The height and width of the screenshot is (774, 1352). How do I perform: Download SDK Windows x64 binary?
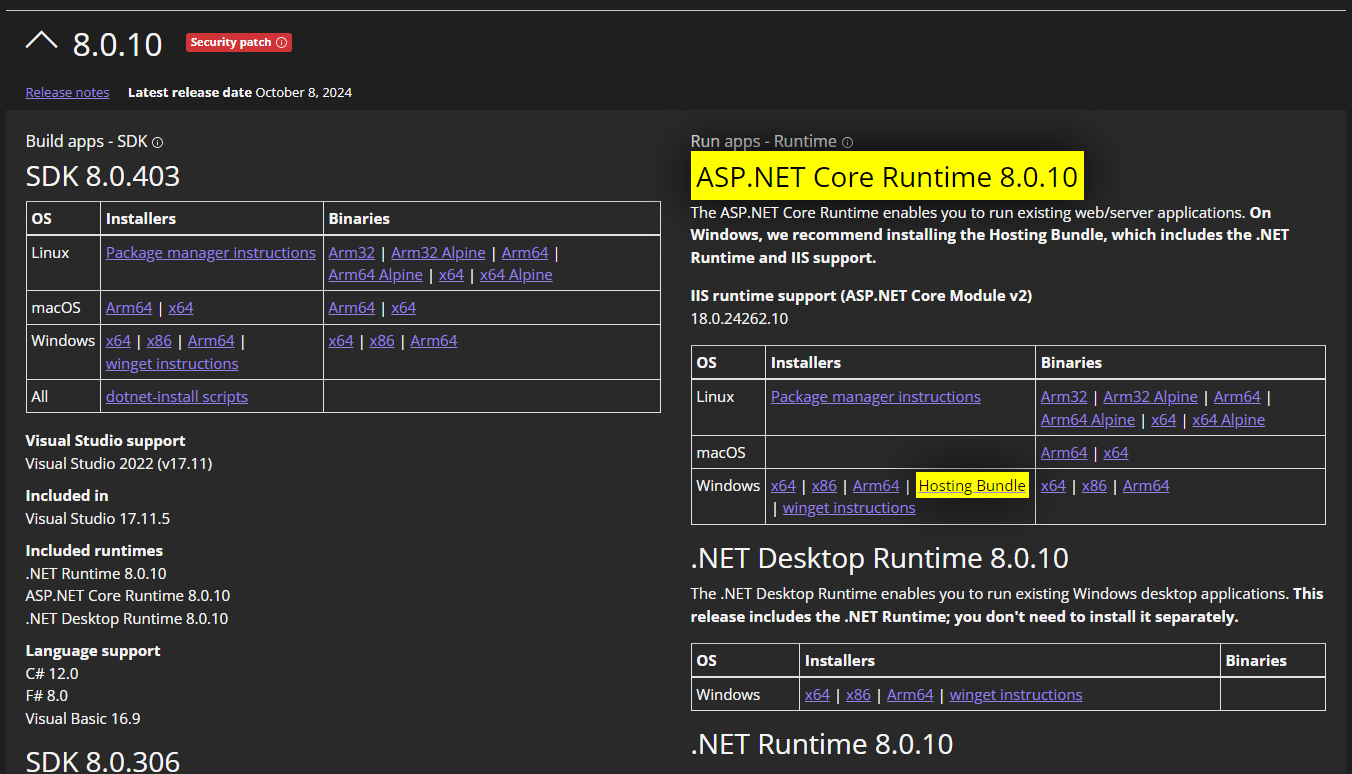tap(341, 341)
